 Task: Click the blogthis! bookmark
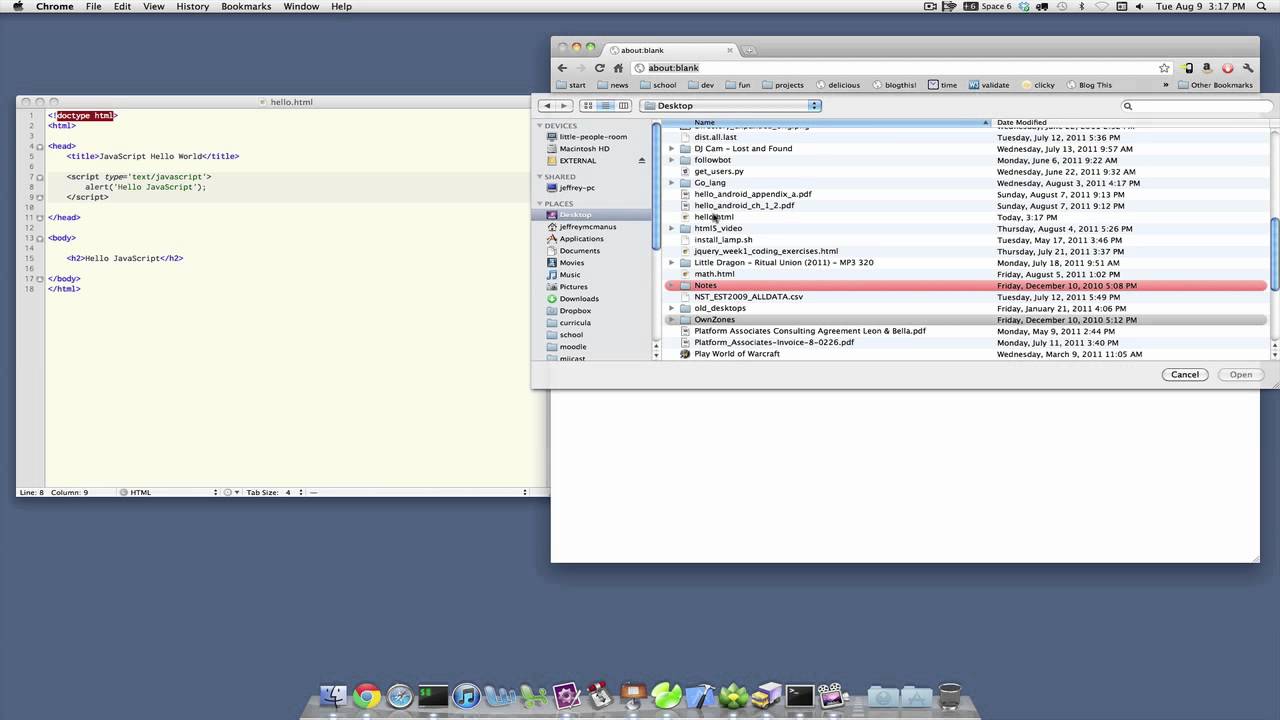click(893, 85)
